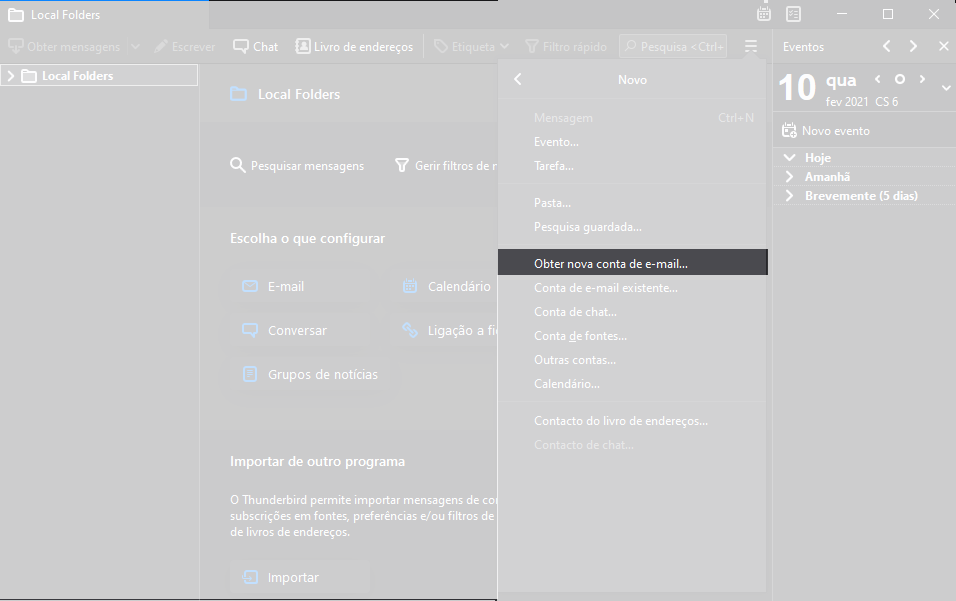Set up a Calendário

tap(447, 286)
